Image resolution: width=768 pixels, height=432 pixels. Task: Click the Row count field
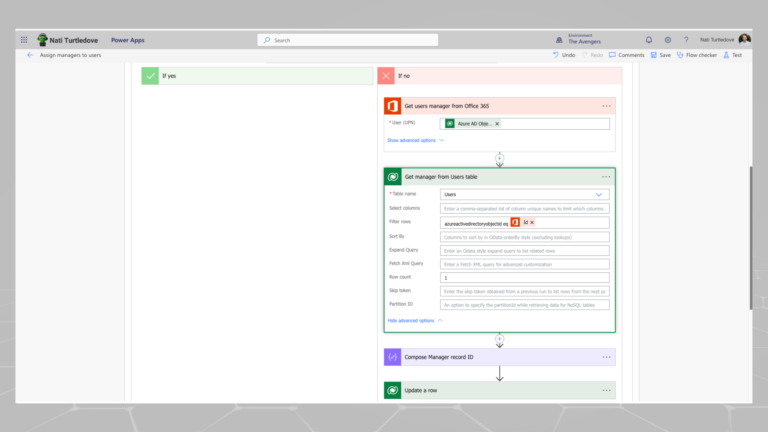525,278
